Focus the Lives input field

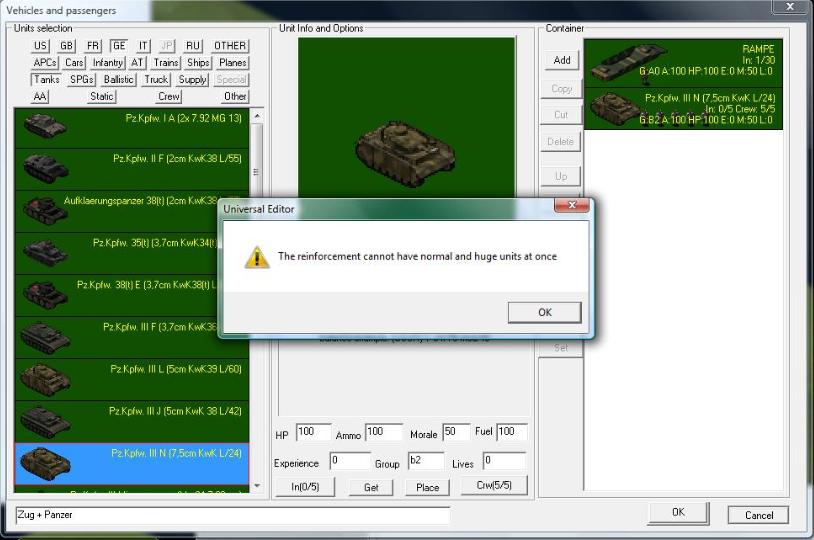pos(504,461)
